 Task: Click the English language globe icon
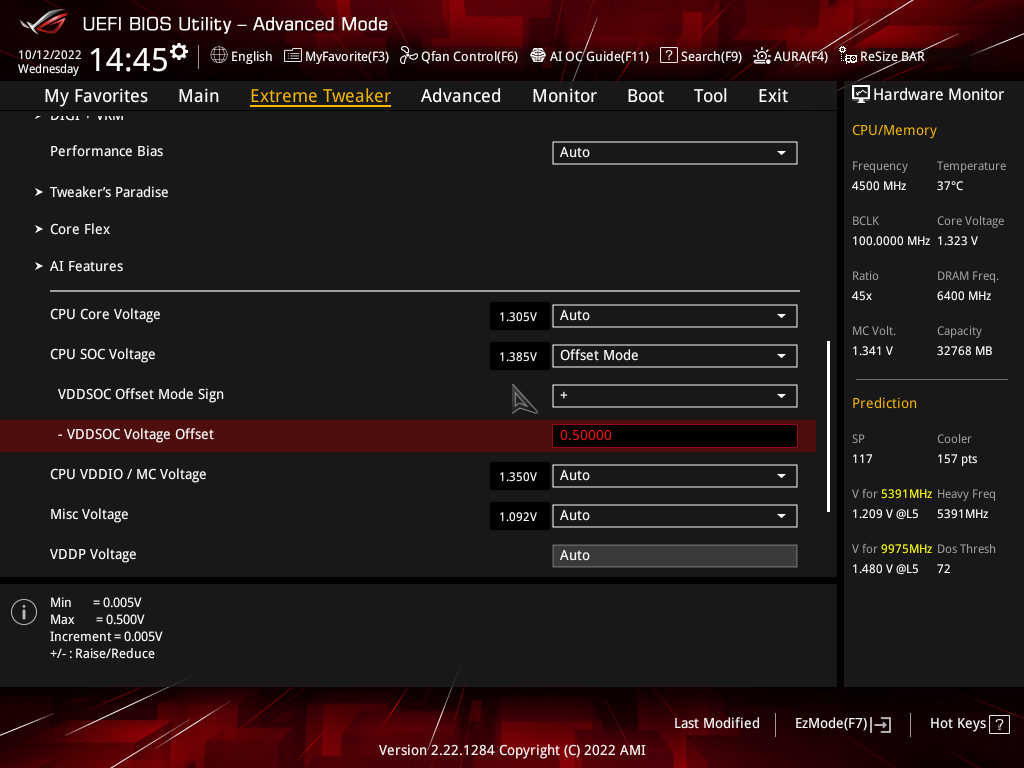pos(219,56)
